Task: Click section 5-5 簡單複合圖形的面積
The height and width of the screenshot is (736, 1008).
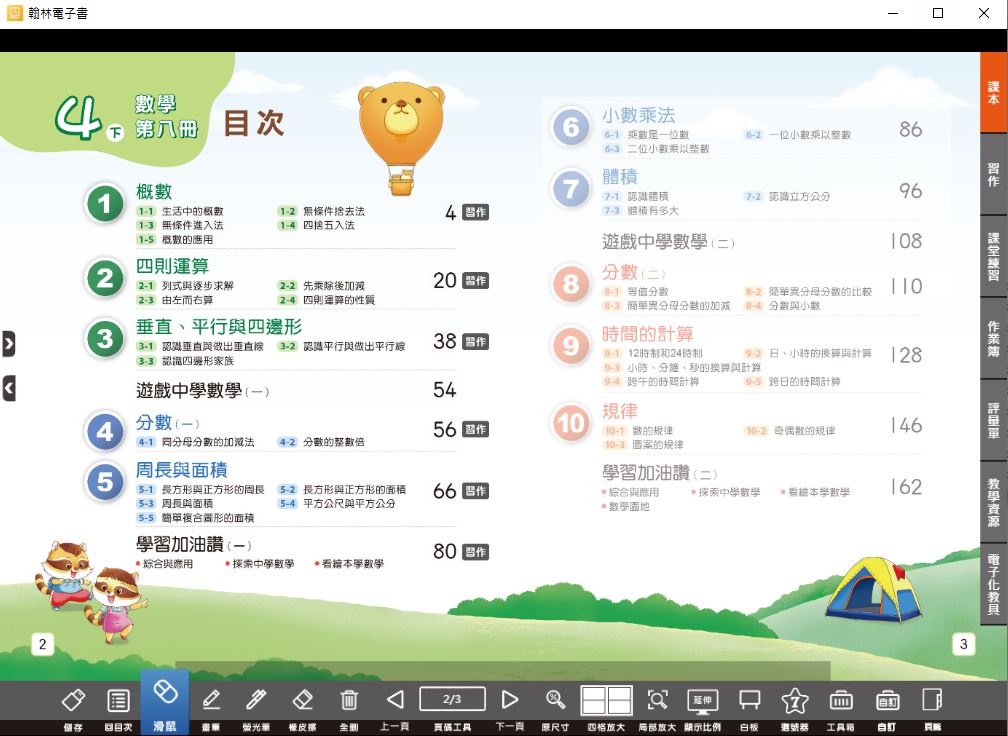Action: pyautogui.click(x=195, y=517)
